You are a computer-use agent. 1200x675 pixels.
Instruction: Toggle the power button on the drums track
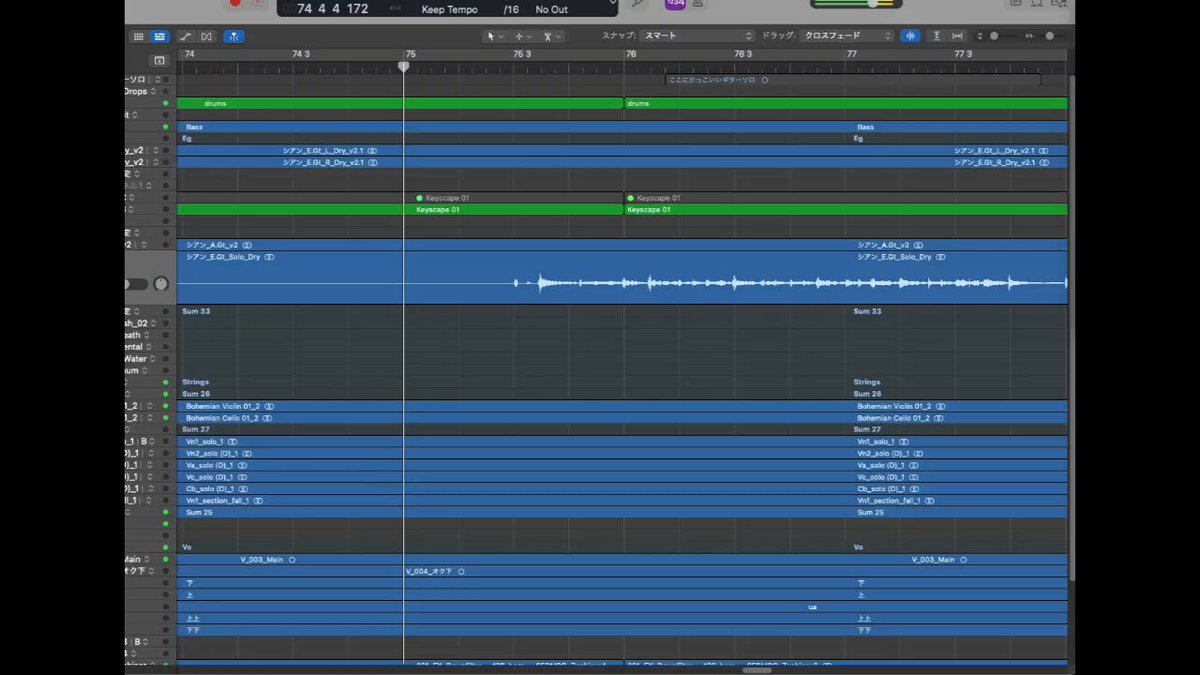[x=165, y=103]
